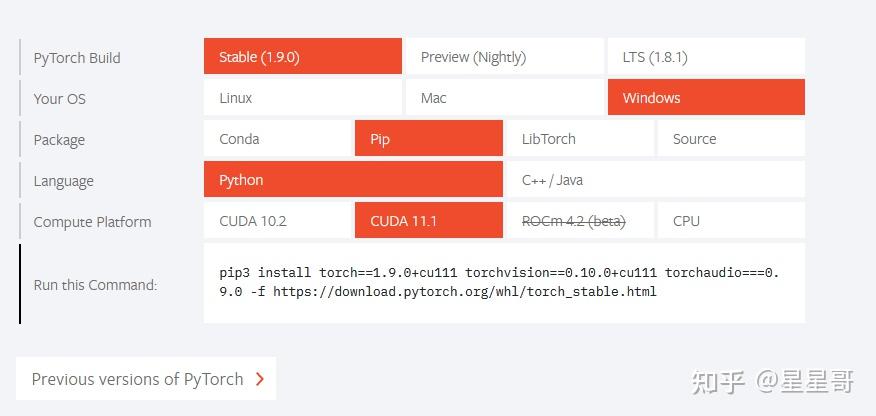The width and height of the screenshot is (876, 416).
Task: Select CUDA 11.1 compute platform
Action: tap(428, 221)
